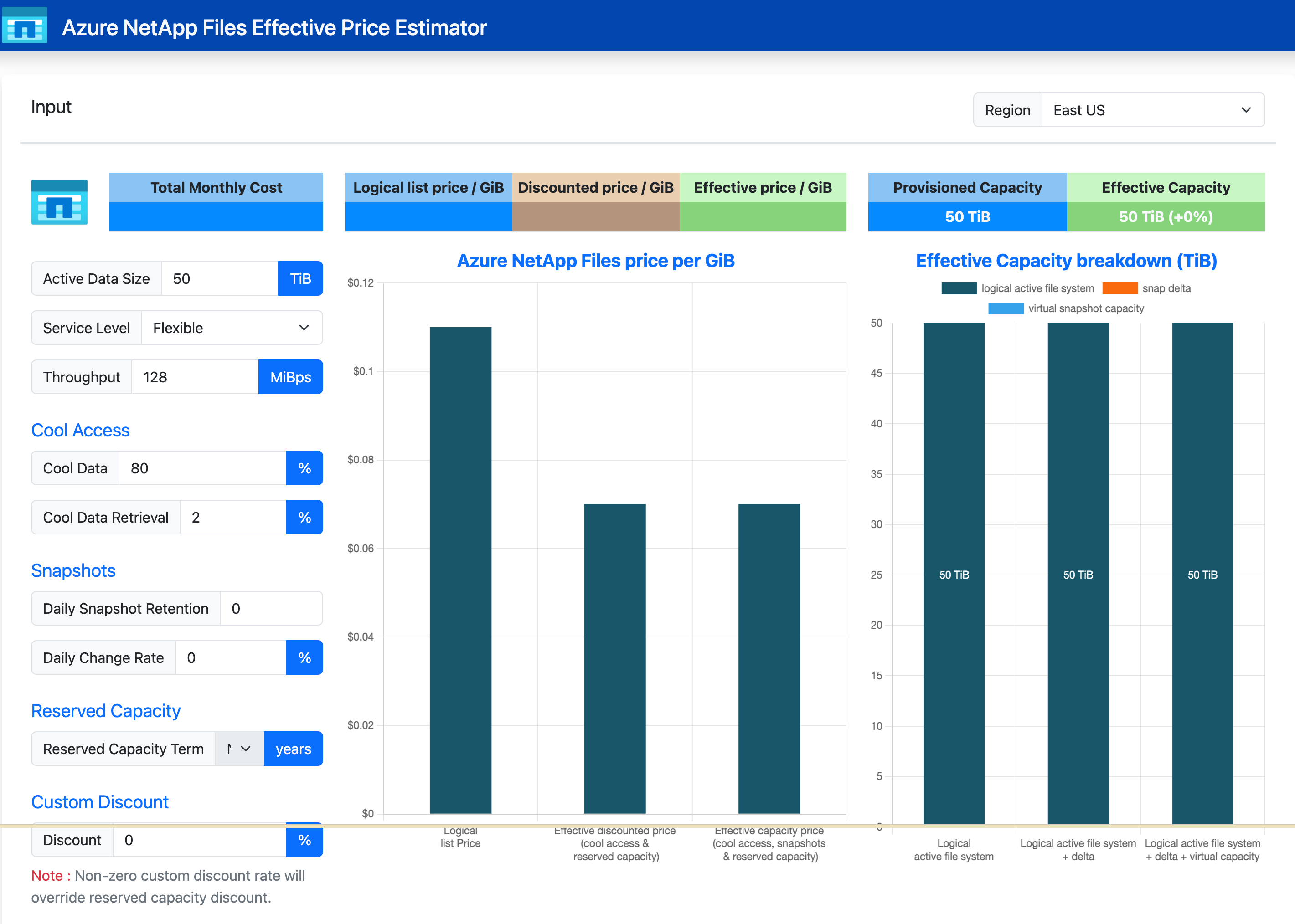The image size is (1295, 924).
Task: Toggle the logical active file system legend swatch
Action: click(959, 288)
